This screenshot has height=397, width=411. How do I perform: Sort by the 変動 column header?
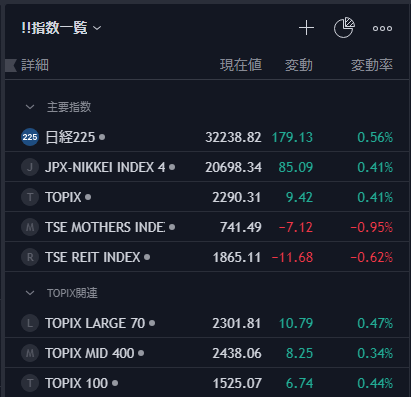click(299, 65)
